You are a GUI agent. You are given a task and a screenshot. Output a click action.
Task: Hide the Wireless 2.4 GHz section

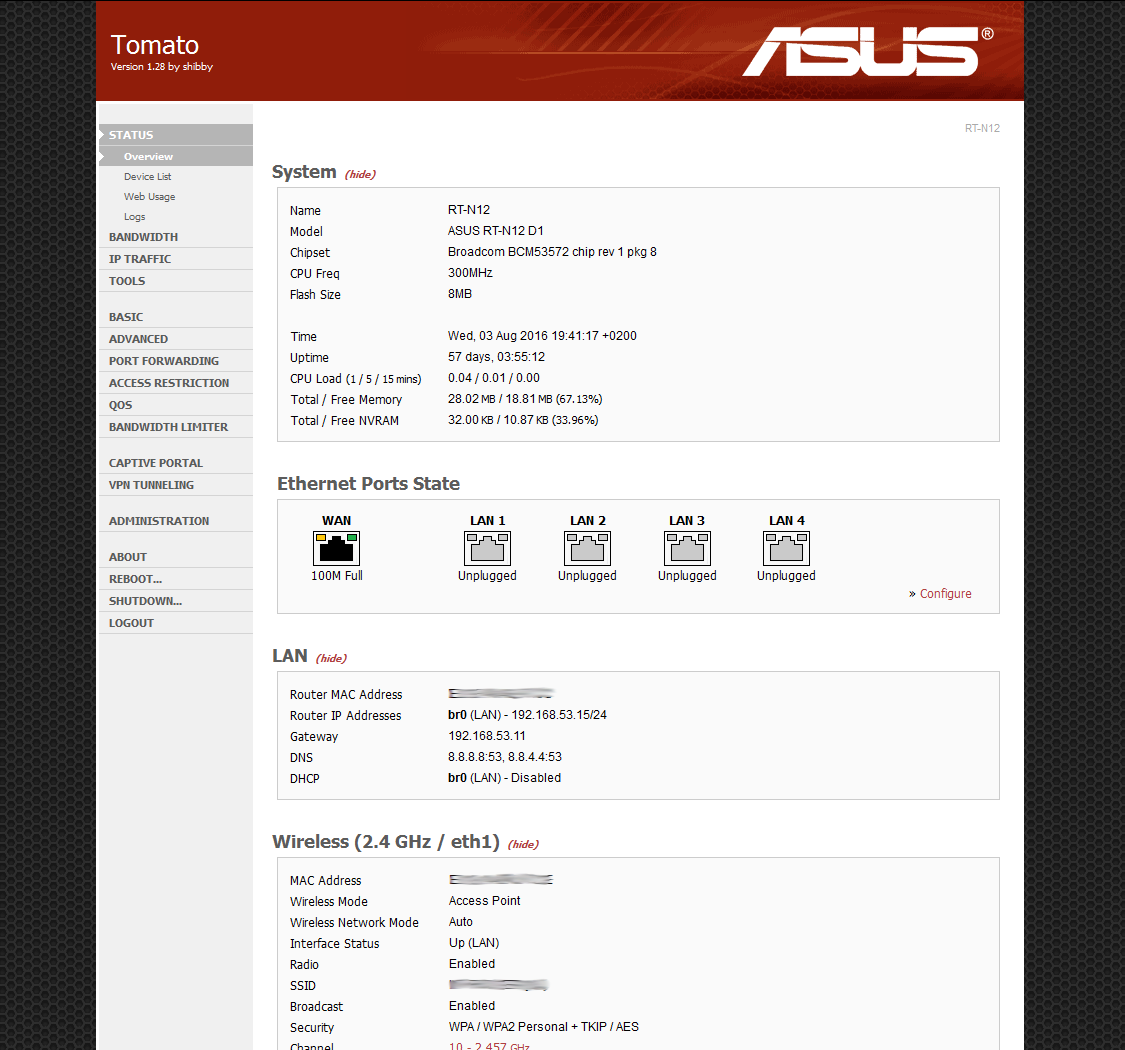523,844
